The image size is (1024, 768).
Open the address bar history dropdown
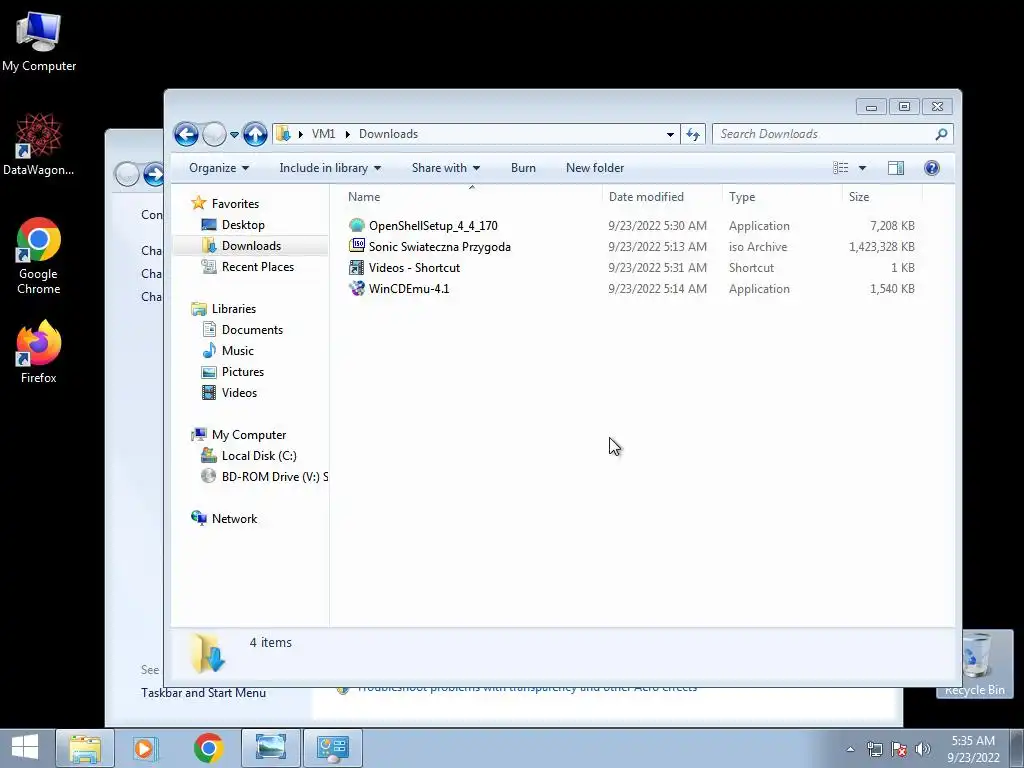(670, 135)
